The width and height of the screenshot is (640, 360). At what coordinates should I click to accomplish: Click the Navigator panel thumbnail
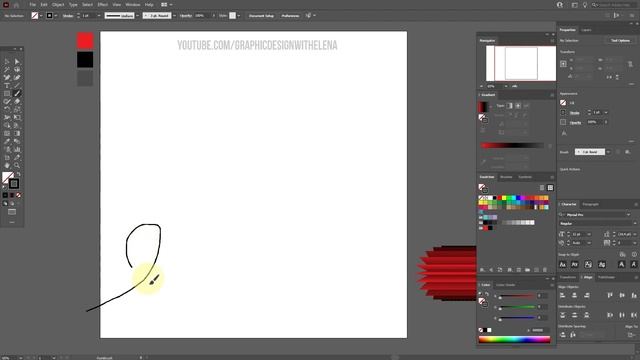[520, 63]
